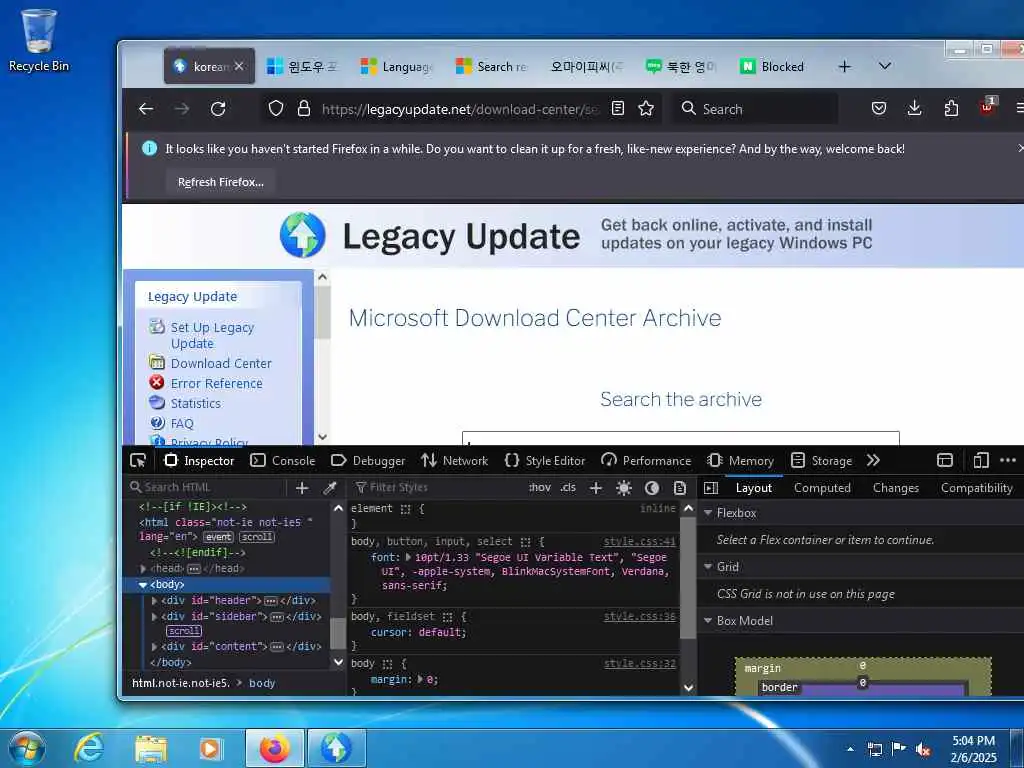Click the Refresh Firefox button

point(221,182)
